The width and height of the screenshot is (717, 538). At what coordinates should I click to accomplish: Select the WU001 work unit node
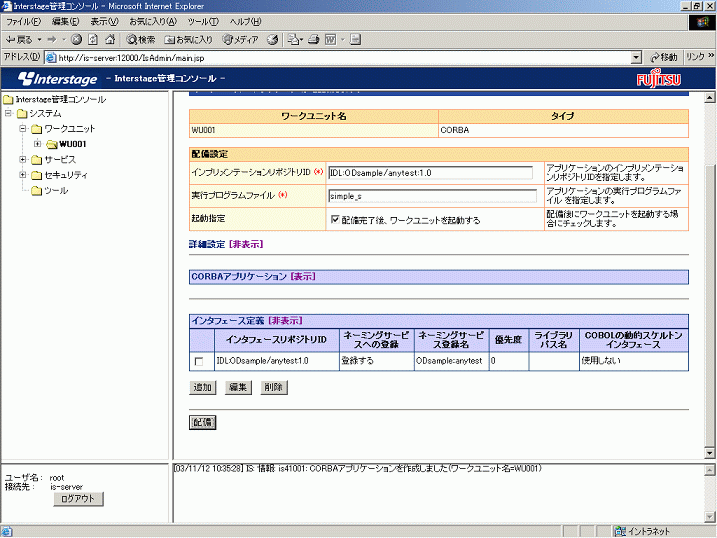coord(67,144)
